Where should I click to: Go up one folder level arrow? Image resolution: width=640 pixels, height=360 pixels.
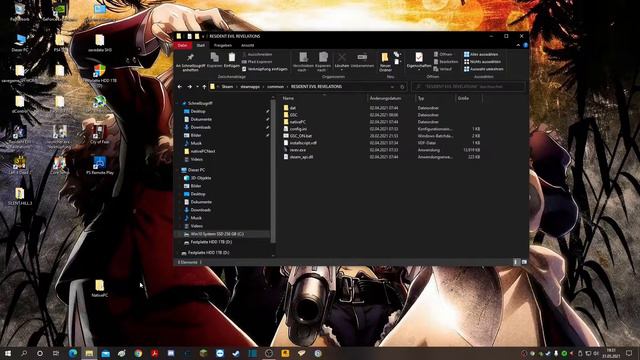(x=204, y=87)
